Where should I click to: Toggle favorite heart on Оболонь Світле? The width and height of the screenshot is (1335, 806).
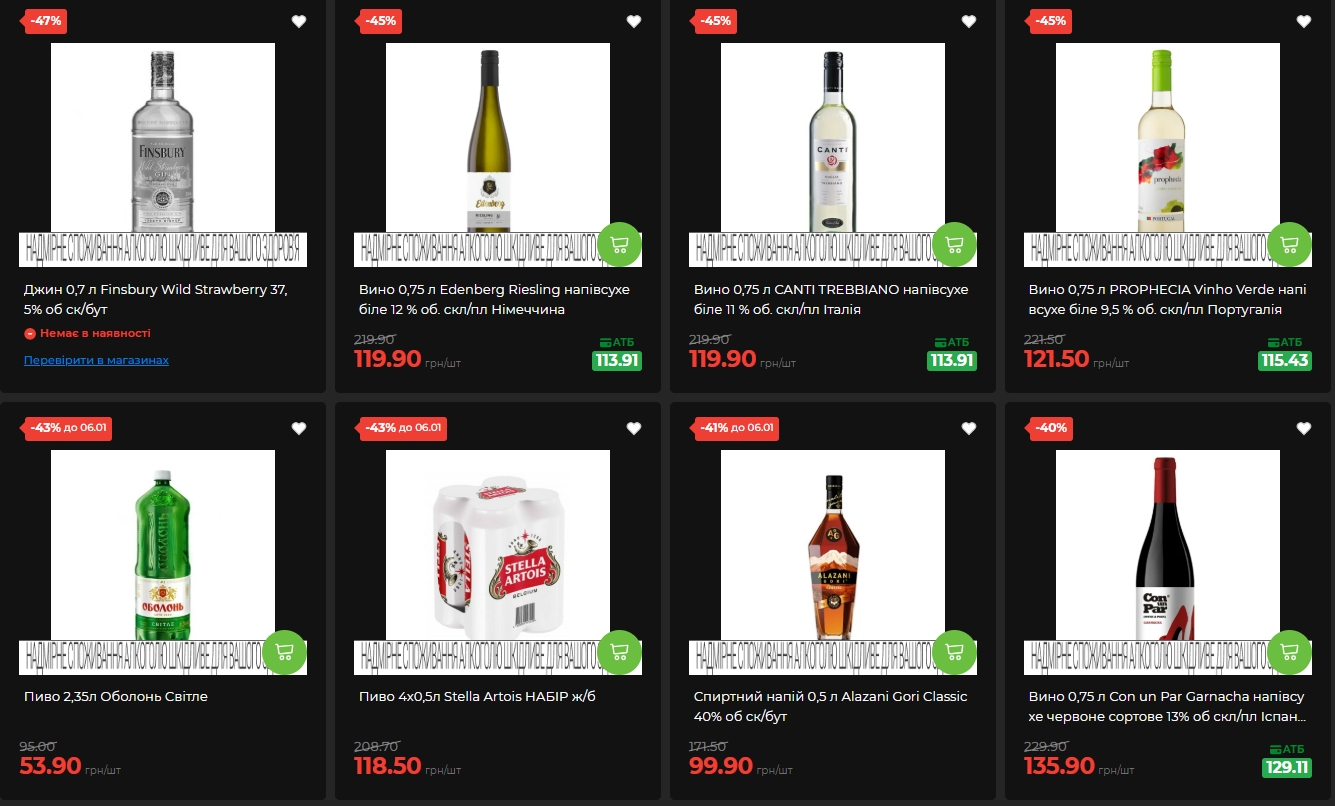point(299,428)
